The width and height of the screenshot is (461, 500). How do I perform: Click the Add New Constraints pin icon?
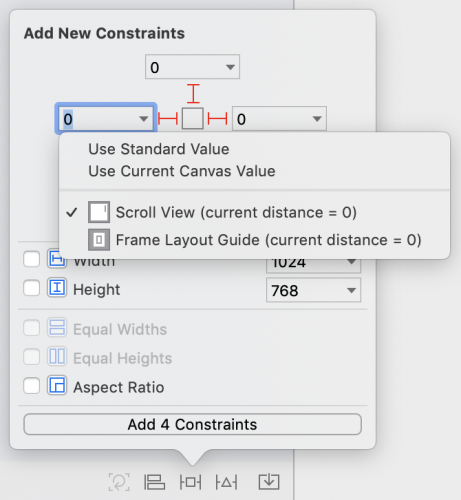190,482
